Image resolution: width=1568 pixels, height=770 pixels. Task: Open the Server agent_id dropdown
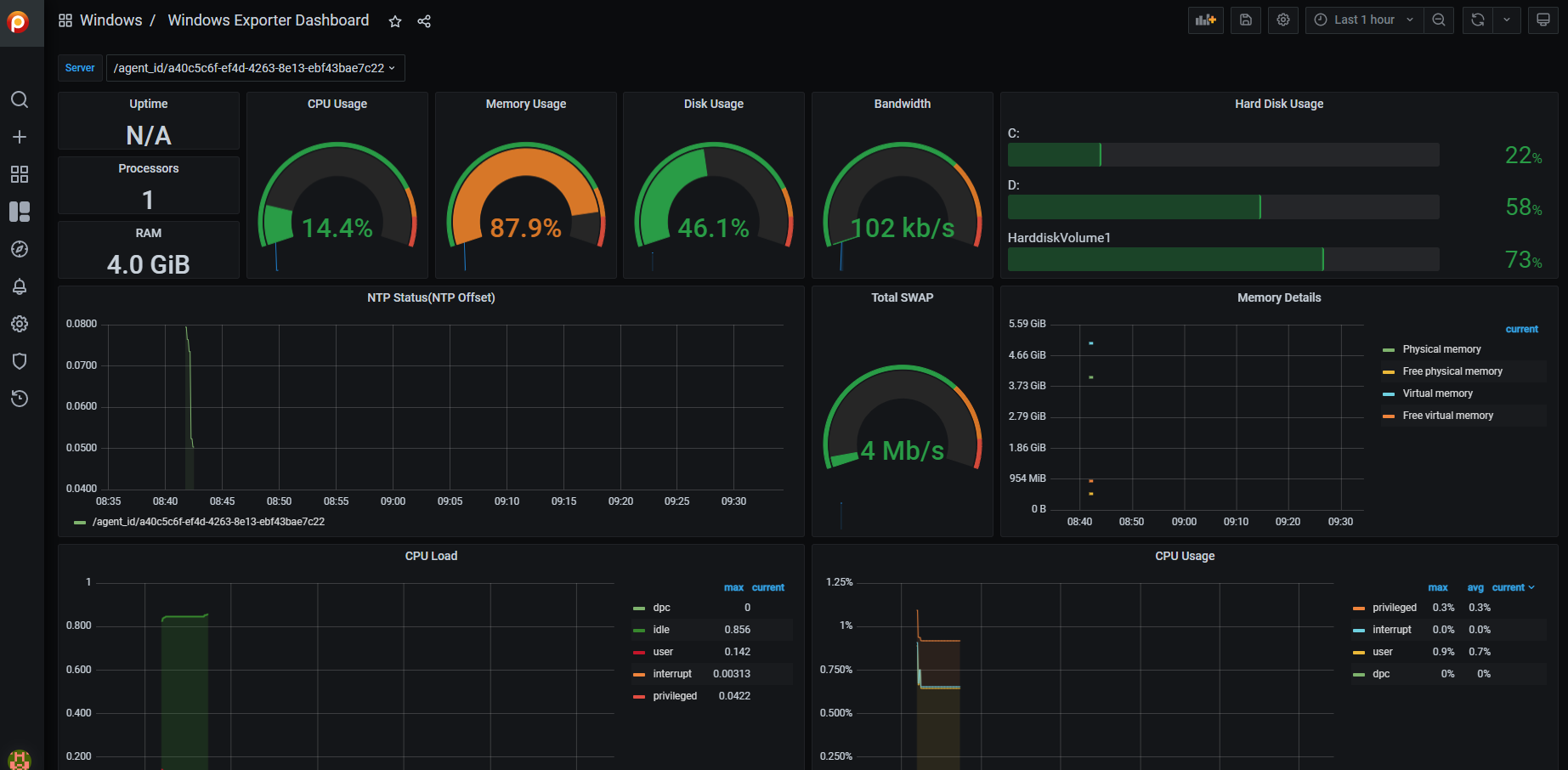(x=255, y=68)
